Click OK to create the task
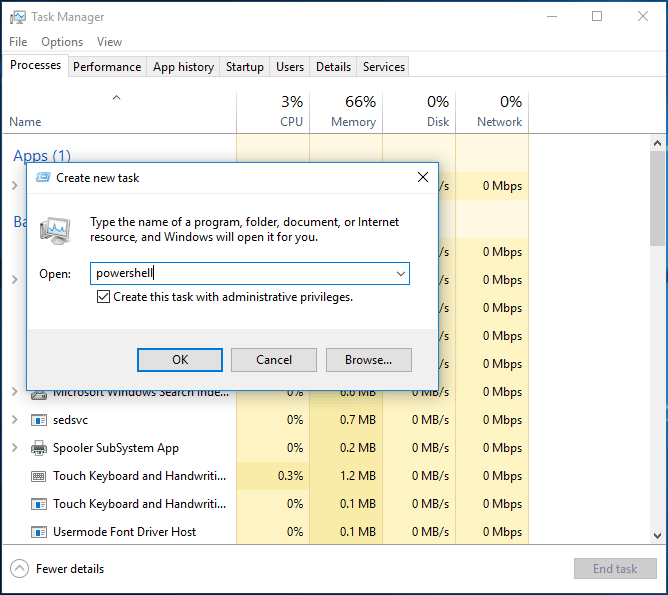Viewport: 668px width, 595px height. coord(180,360)
